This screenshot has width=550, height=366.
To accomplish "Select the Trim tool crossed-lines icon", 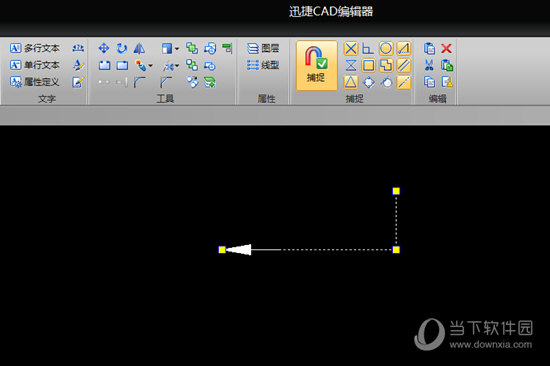I will 168,65.
